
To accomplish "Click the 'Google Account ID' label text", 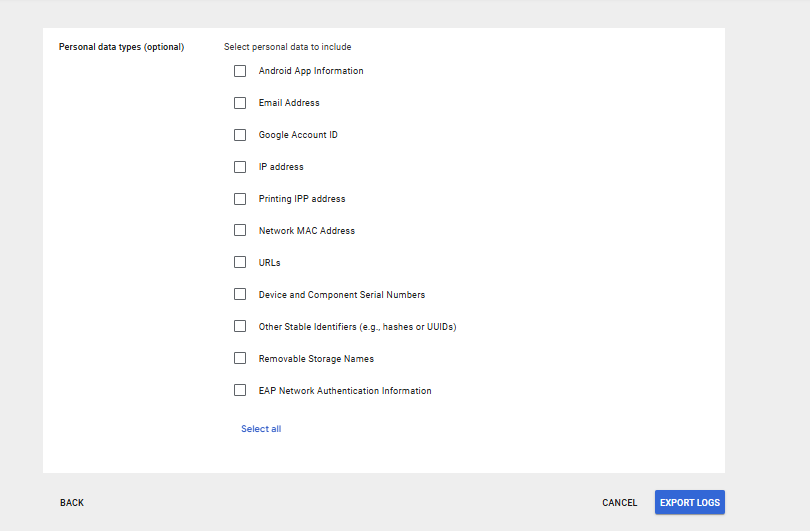I will click(x=298, y=135).
